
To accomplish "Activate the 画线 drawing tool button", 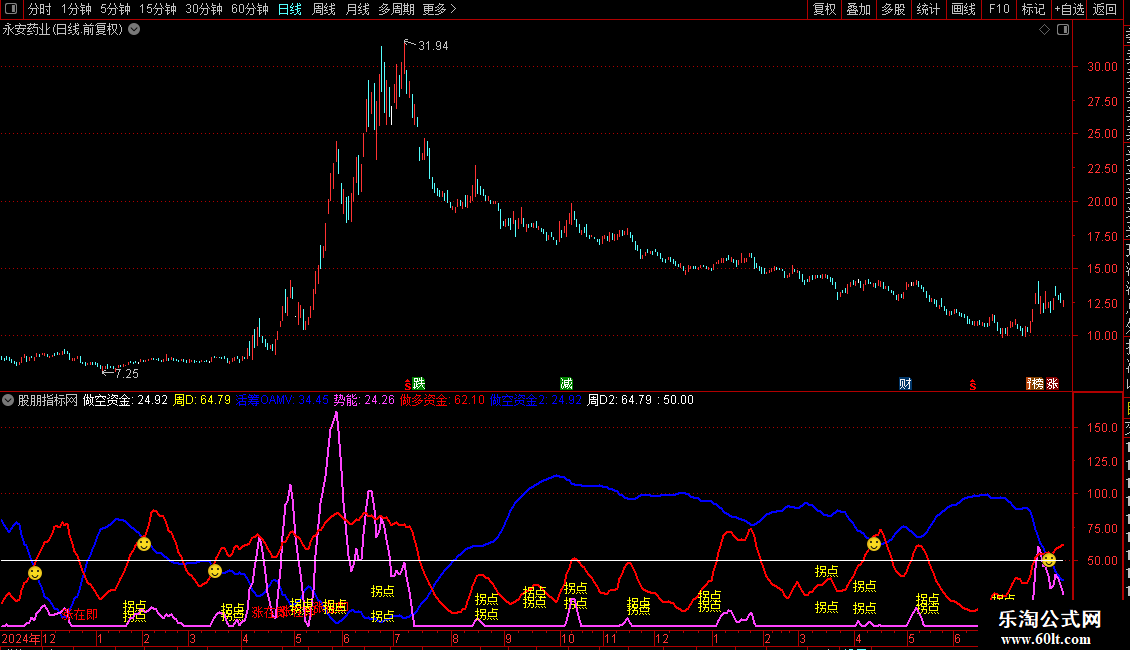I will [964, 9].
